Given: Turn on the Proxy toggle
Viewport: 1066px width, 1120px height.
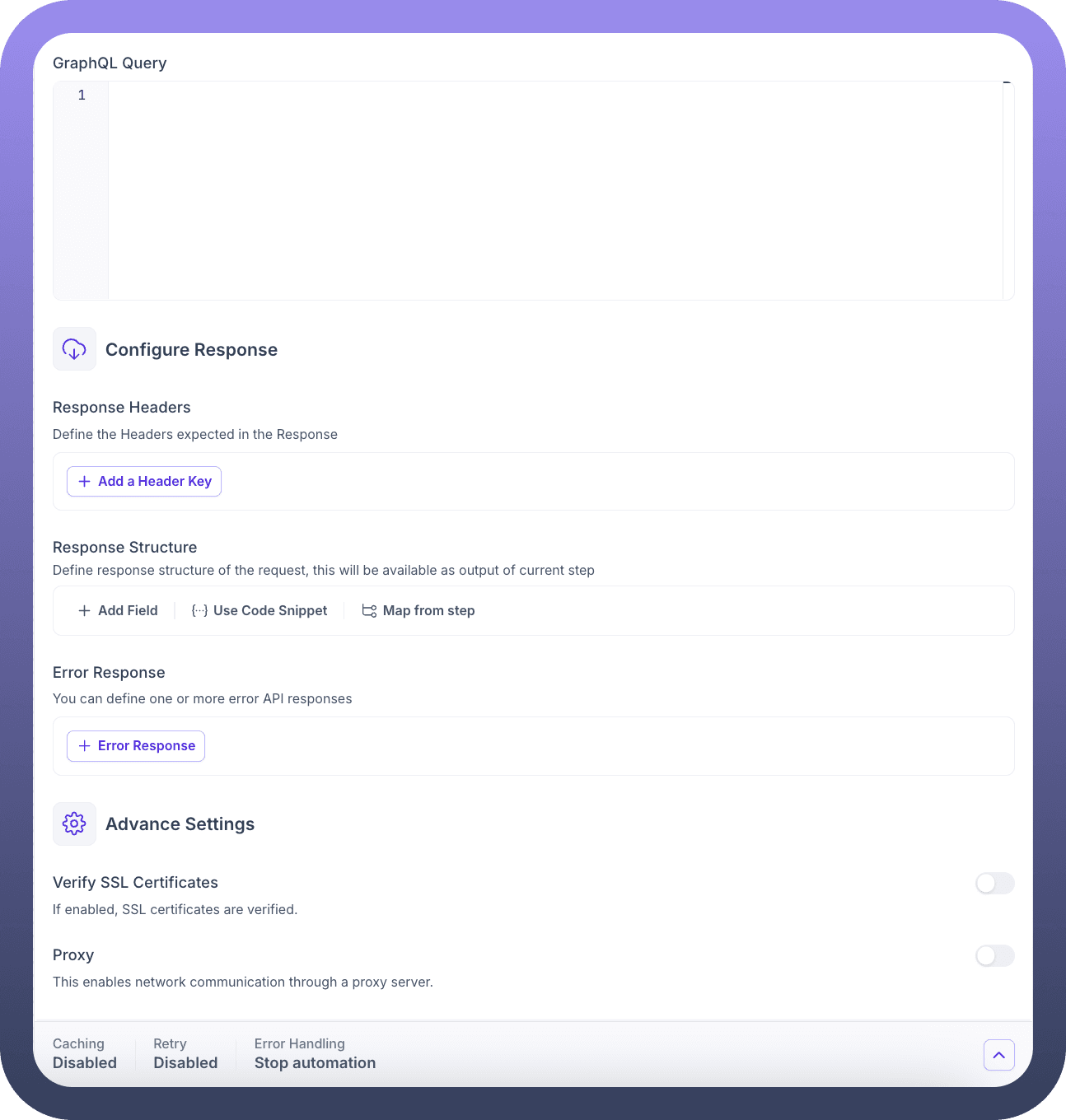Looking at the screenshot, I should pyautogui.click(x=994, y=956).
